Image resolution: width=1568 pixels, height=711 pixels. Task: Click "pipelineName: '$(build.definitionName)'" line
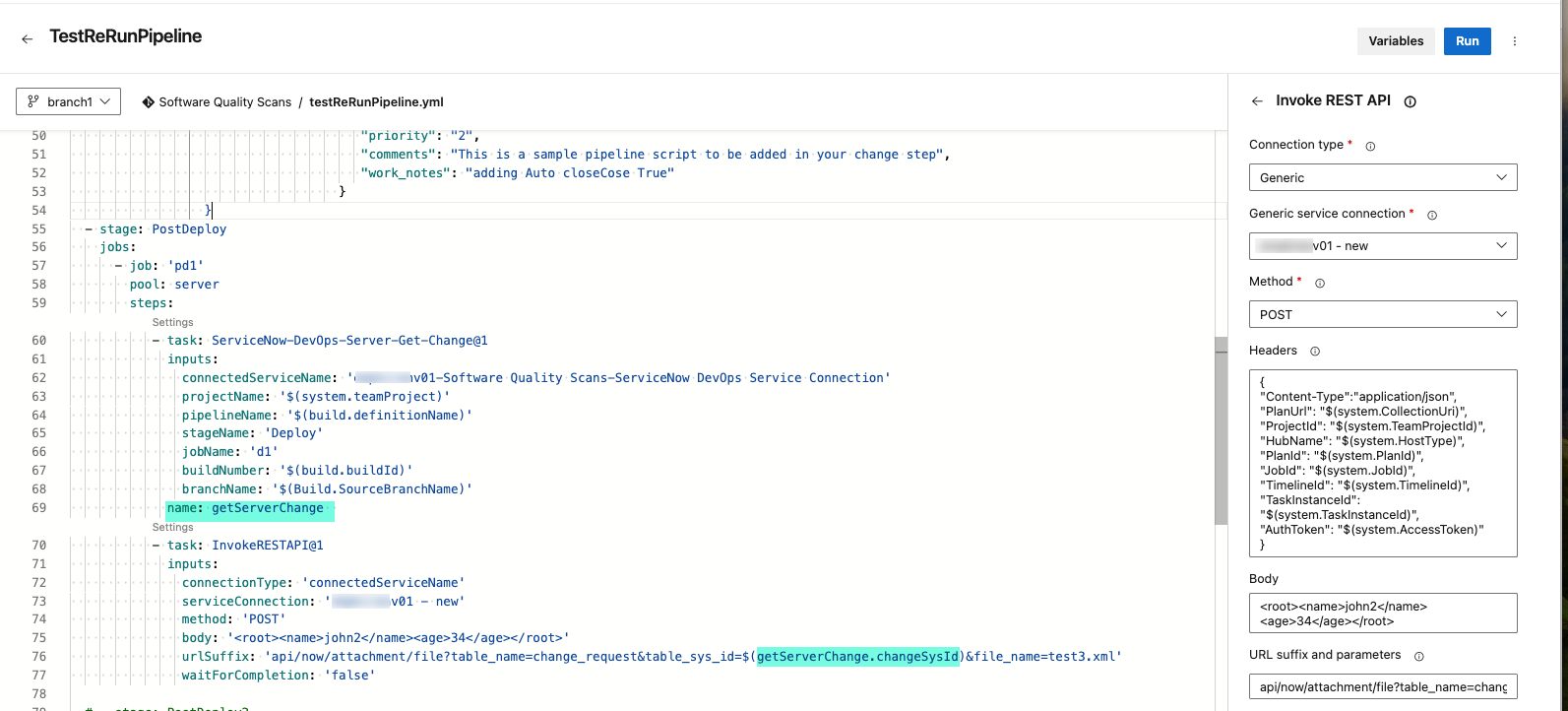pyautogui.click(x=327, y=416)
